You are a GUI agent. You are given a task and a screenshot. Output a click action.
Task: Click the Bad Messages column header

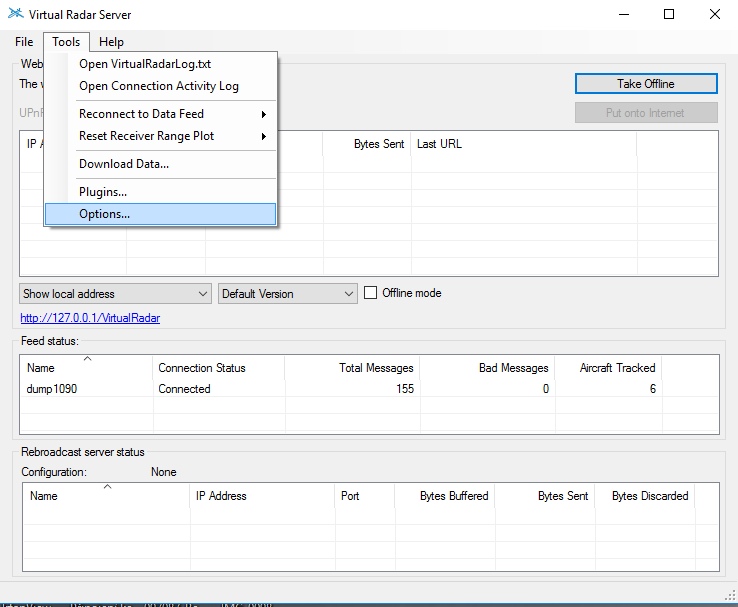pyautogui.click(x=487, y=367)
